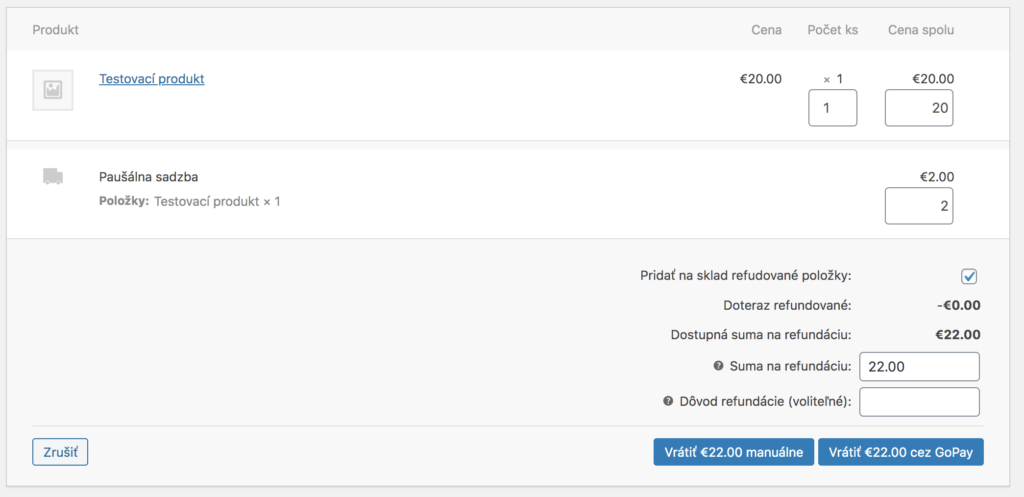Click the shipping truck icon
This screenshot has width=1024, height=497.
pyautogui.click(x=53, y=177)
